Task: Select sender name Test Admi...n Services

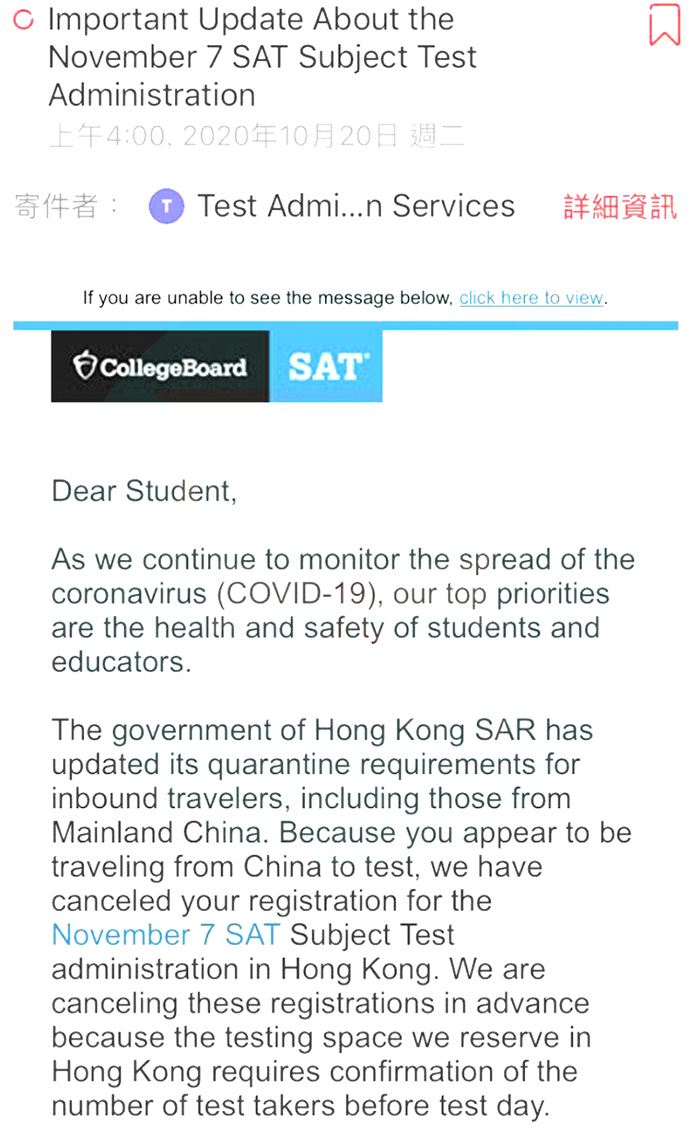Action: click(356, 206)
